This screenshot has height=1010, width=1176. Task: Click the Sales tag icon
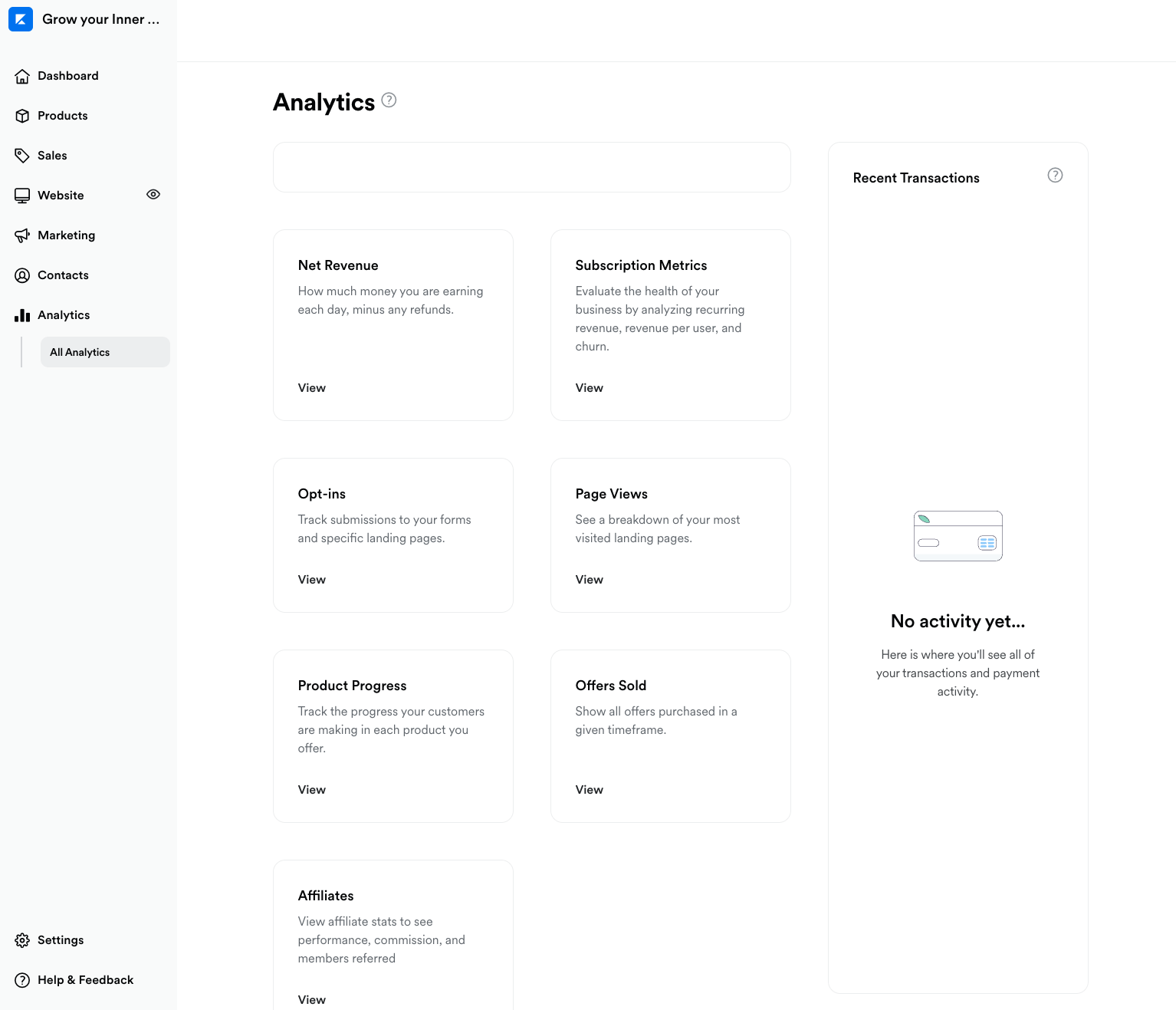pyautogui.click(x=22, y=156)
